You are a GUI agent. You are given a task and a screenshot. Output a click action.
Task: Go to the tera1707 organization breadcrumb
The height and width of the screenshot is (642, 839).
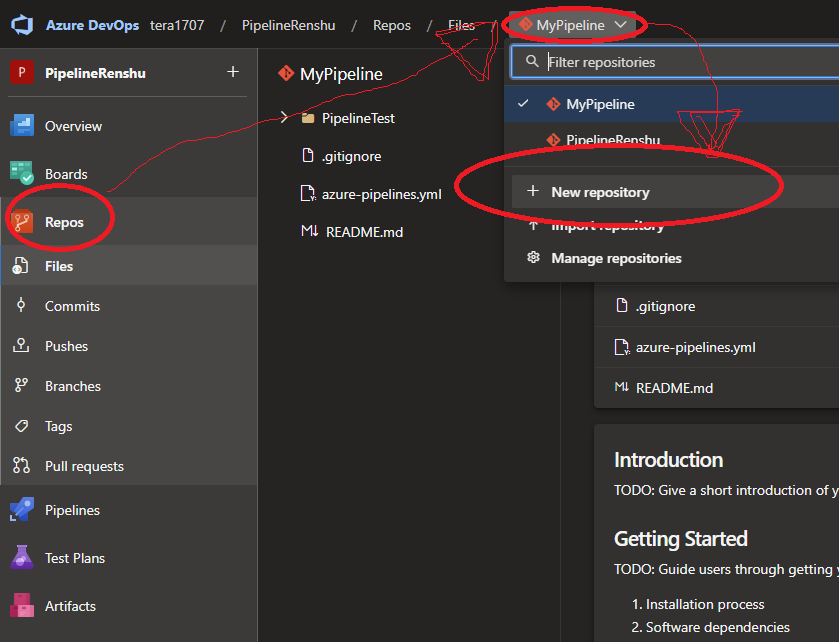point(177,25)
